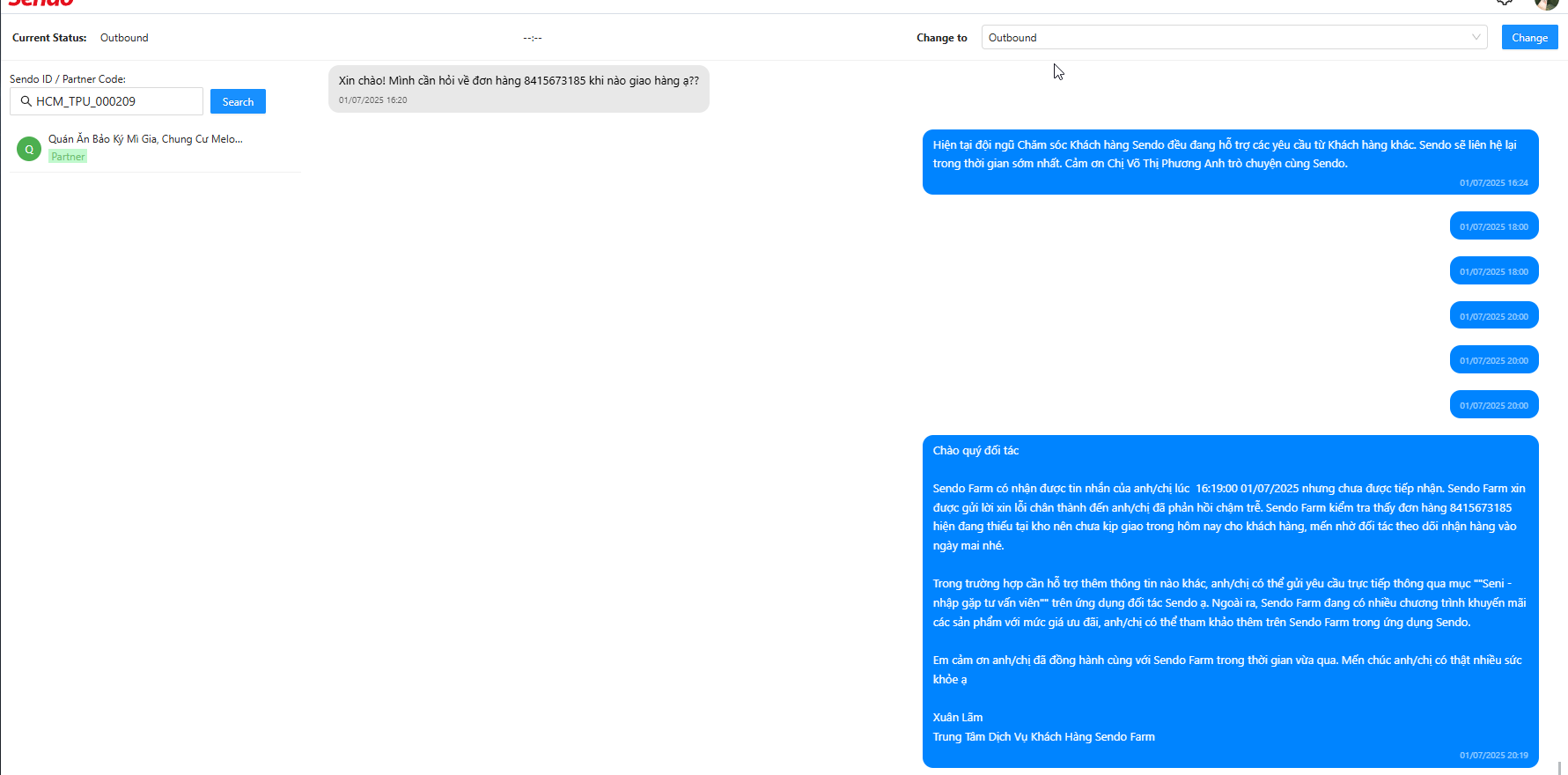Open the Outbound status combo box
Screen dimensions: 1568x775
1234,37
